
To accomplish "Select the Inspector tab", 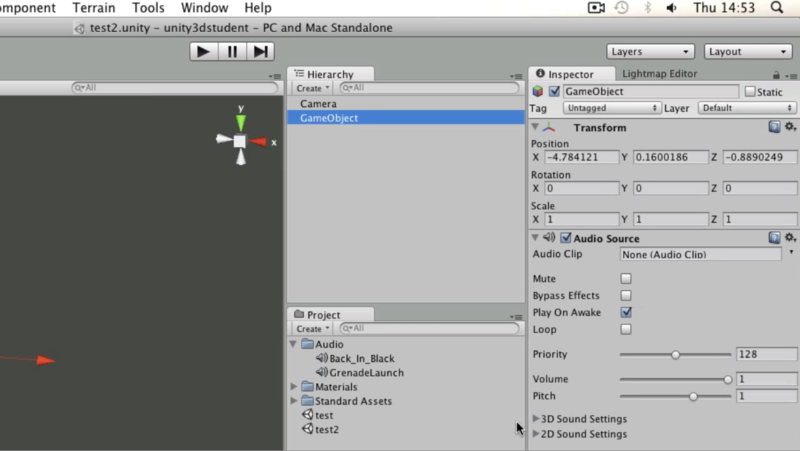I will (x=571, y=74).
